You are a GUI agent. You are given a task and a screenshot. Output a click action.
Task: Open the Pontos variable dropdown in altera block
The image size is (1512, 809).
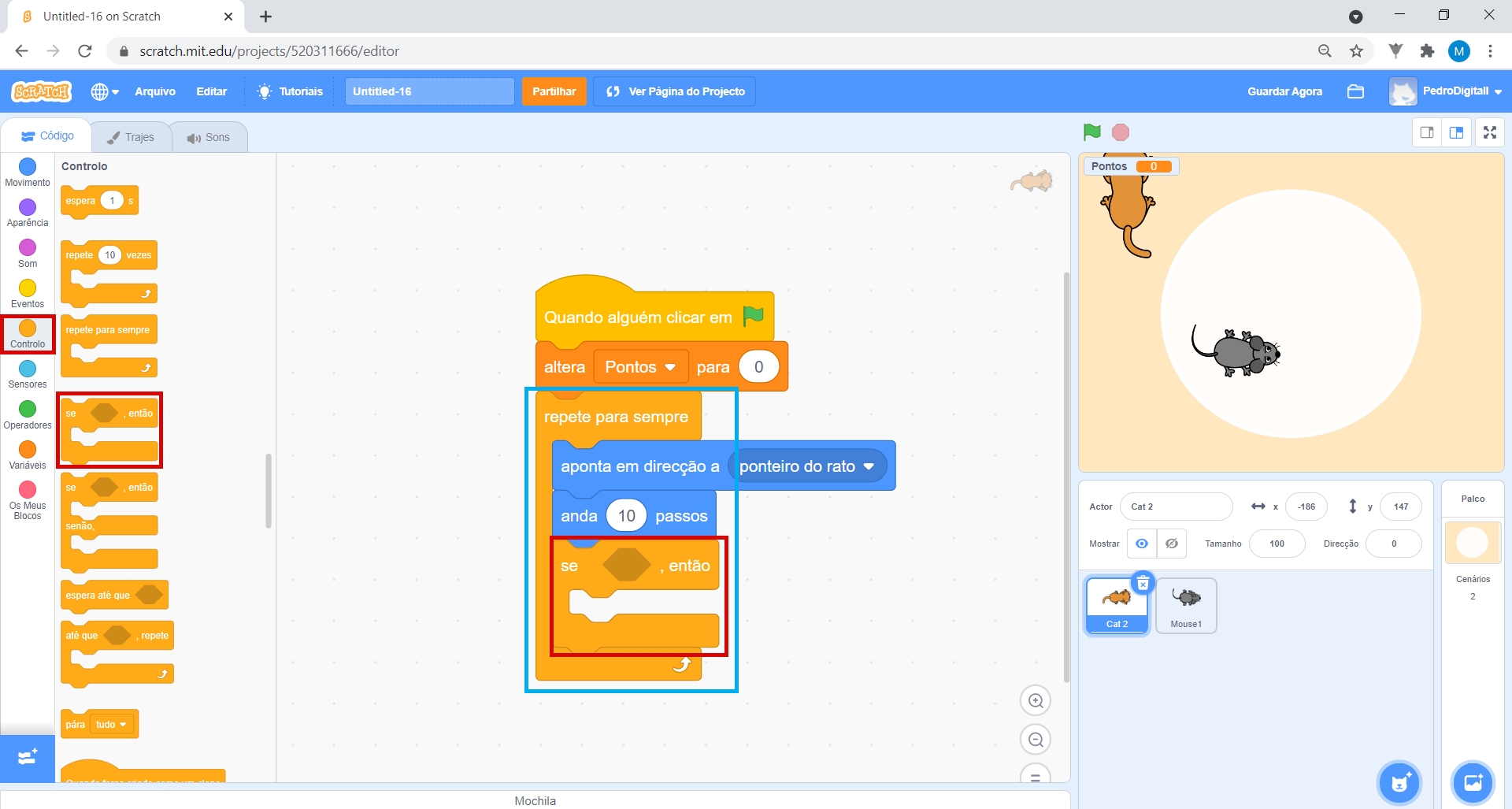click(x=640, y=367)
